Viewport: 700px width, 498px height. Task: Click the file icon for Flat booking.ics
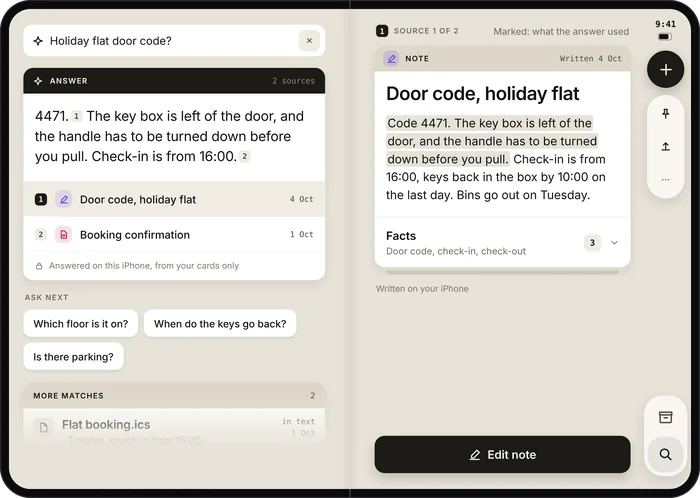click(x=44, y=427)
